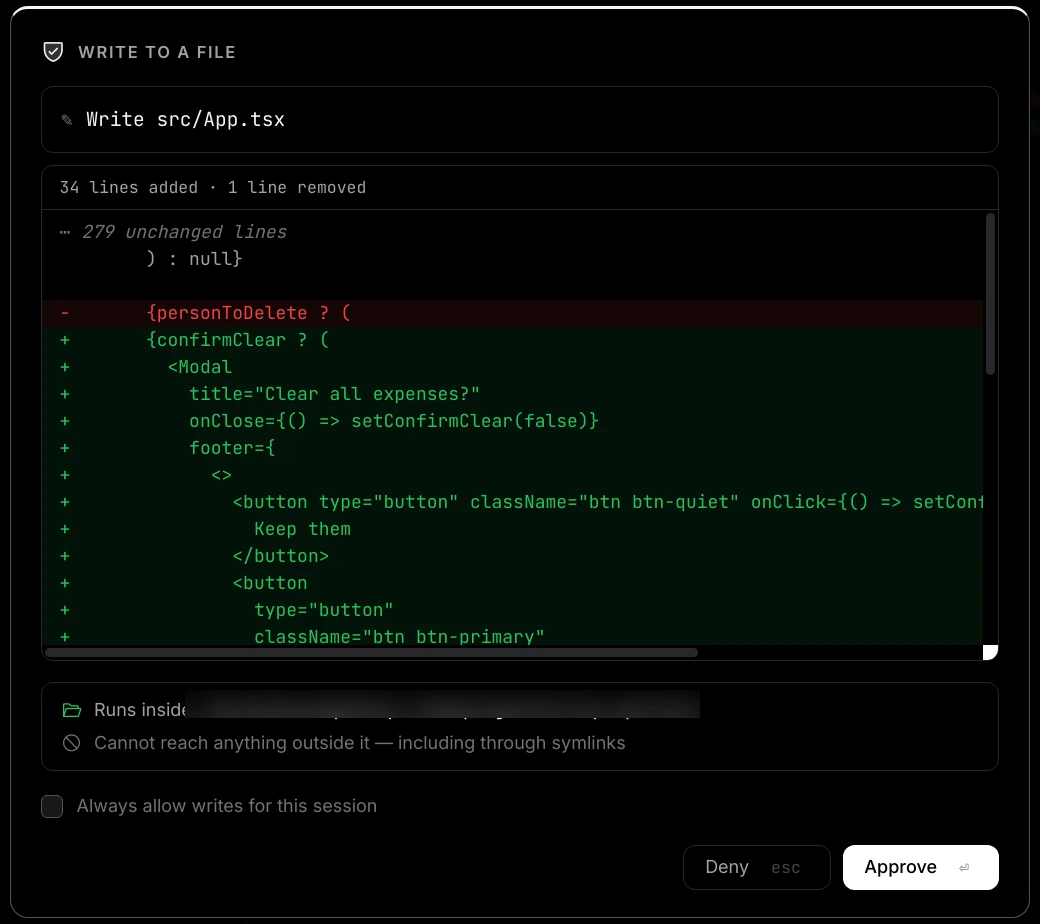Click the ") : null}" unchanged line
This screenshot has width=1040, height=924.
click(x=513, y=259)
